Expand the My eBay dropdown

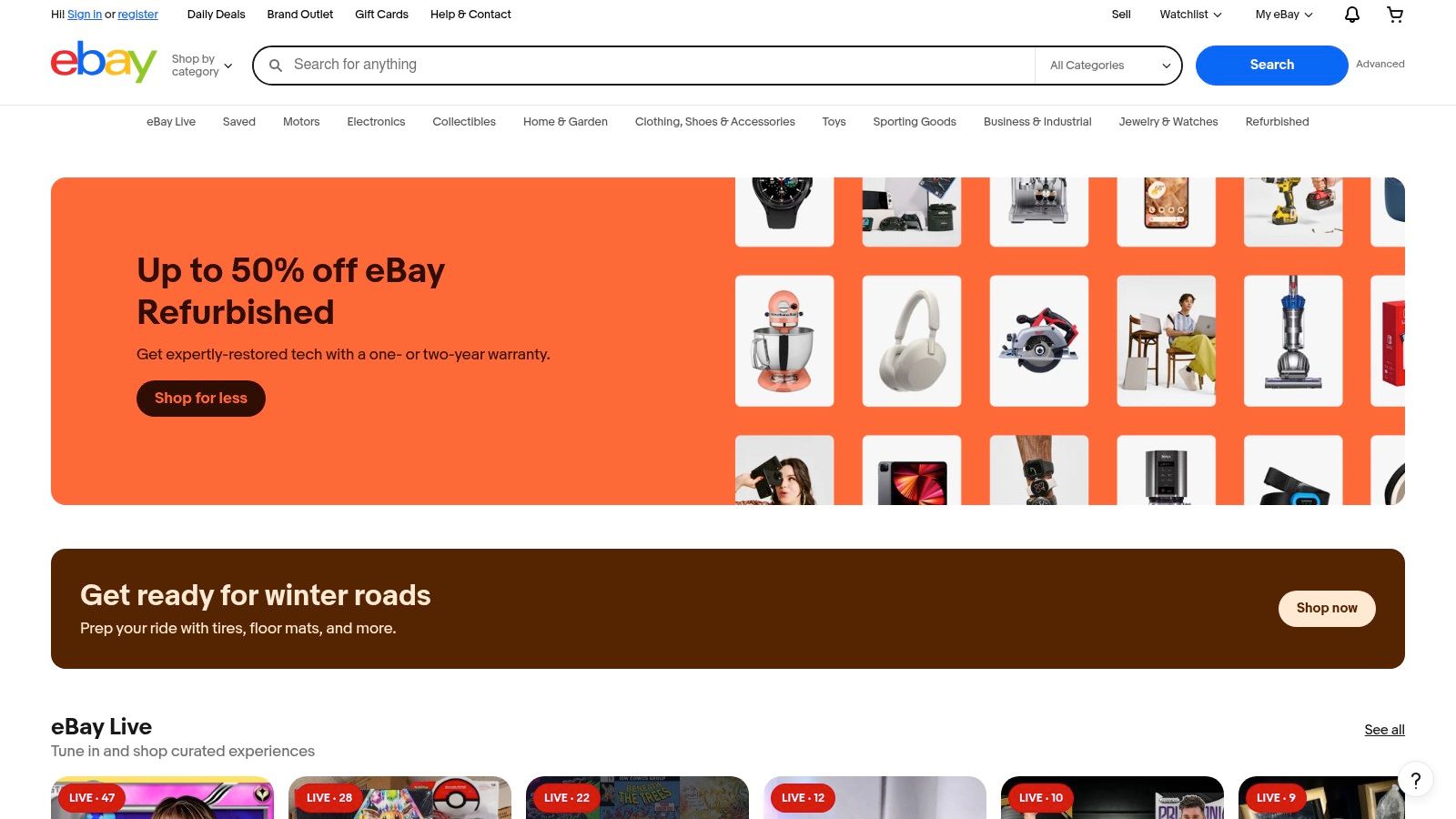pyautogui.click(x=1284, y=15)
